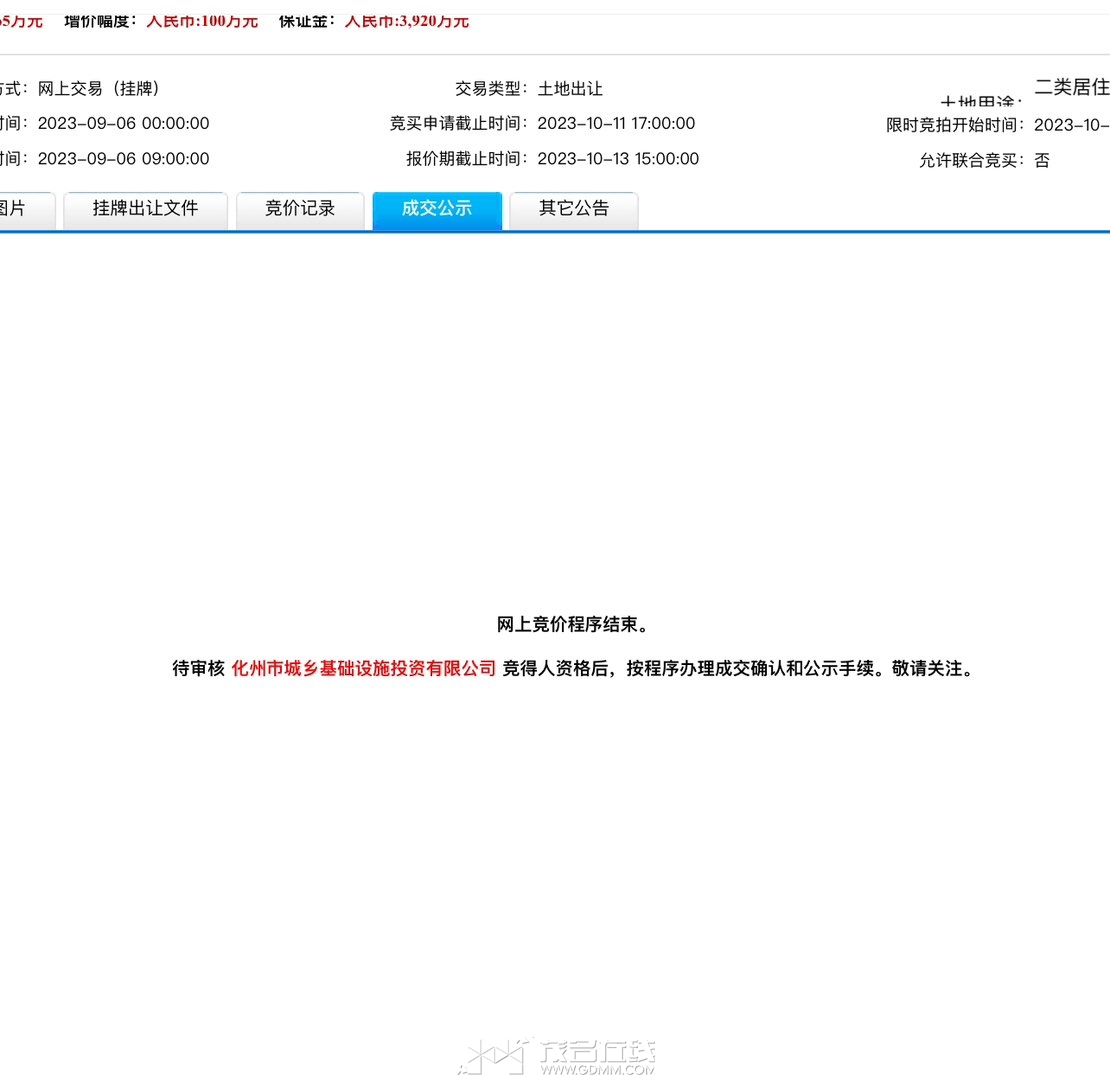Click the date 2023-09-06 09:00:00

pyautogui.click(x=123, y=159)
